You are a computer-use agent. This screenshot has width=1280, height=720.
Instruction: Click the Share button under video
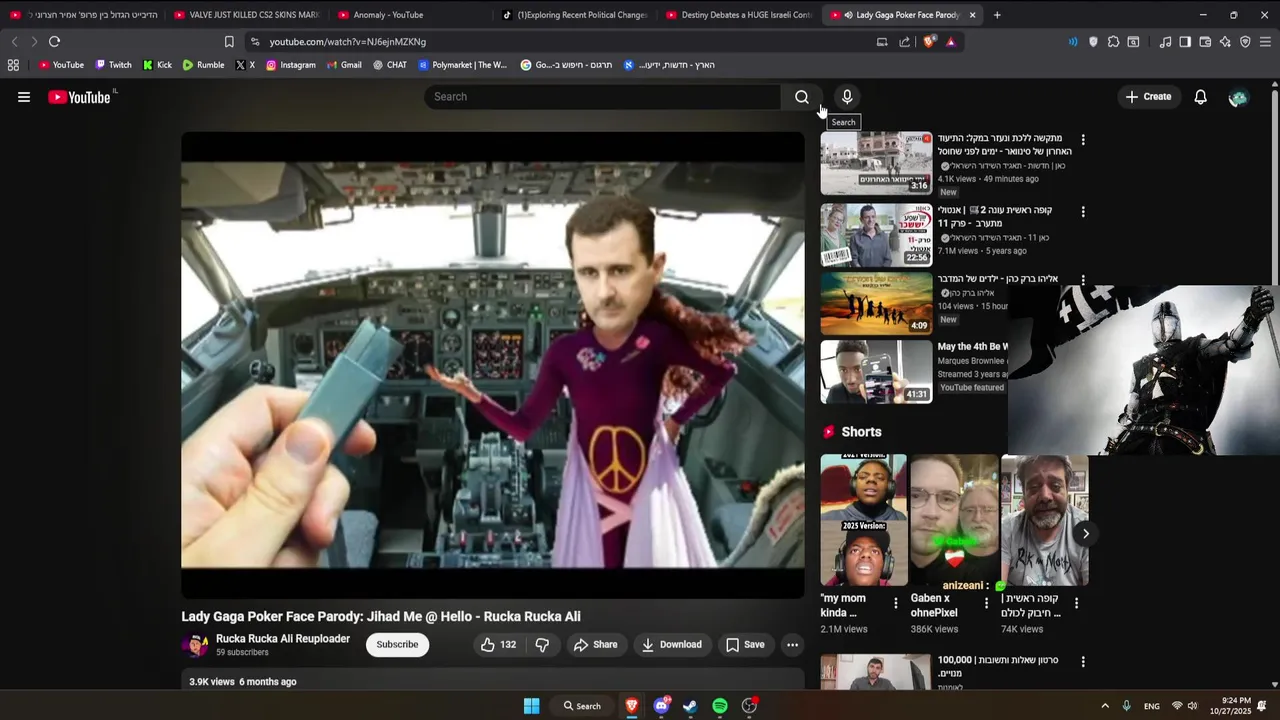coord(595,645)
